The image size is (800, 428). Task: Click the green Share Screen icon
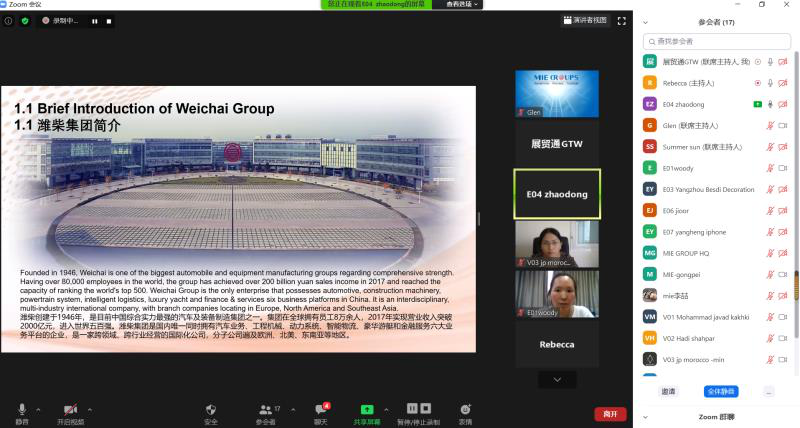(367, 409)
